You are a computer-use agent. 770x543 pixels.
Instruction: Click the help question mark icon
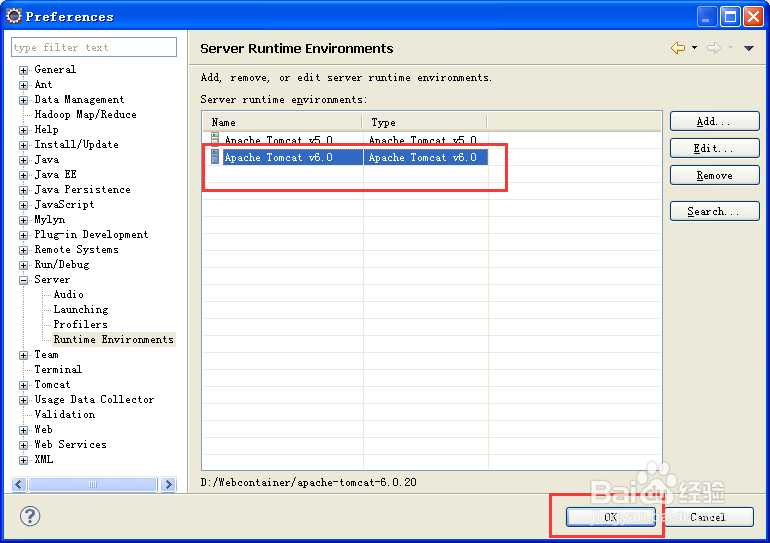tap(30, 516)
